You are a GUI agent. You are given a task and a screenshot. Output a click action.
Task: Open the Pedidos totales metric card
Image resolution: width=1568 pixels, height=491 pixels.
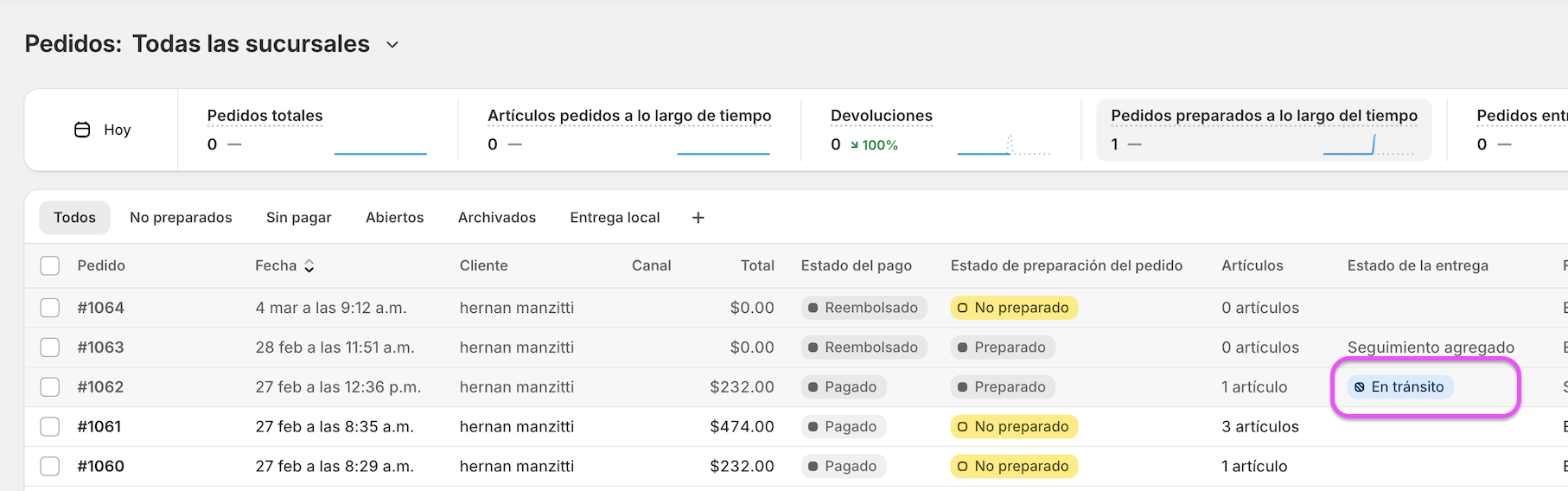point(317,130)
